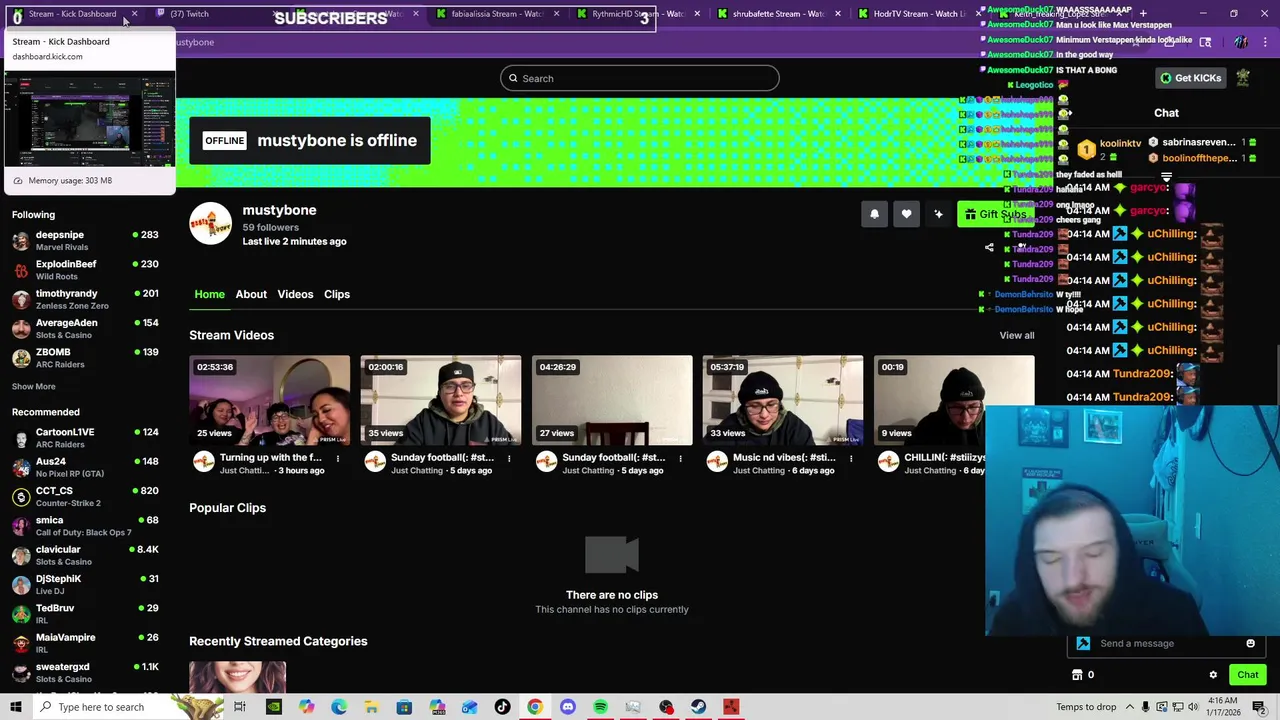Screen dimensions: 1280x720
Task: Click the Gift Subs button
Action: (994, 214)
